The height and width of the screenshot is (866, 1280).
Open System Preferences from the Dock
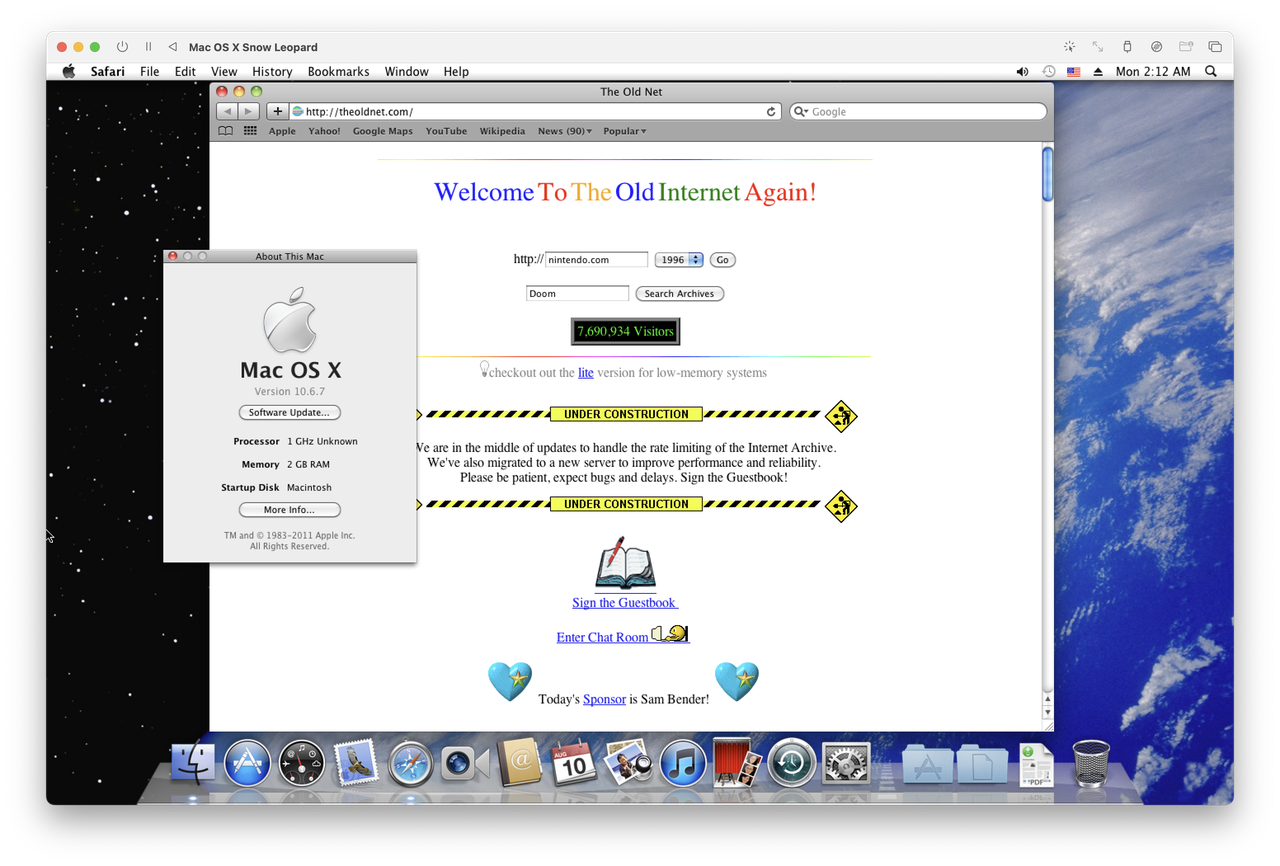tap(846, 764)
